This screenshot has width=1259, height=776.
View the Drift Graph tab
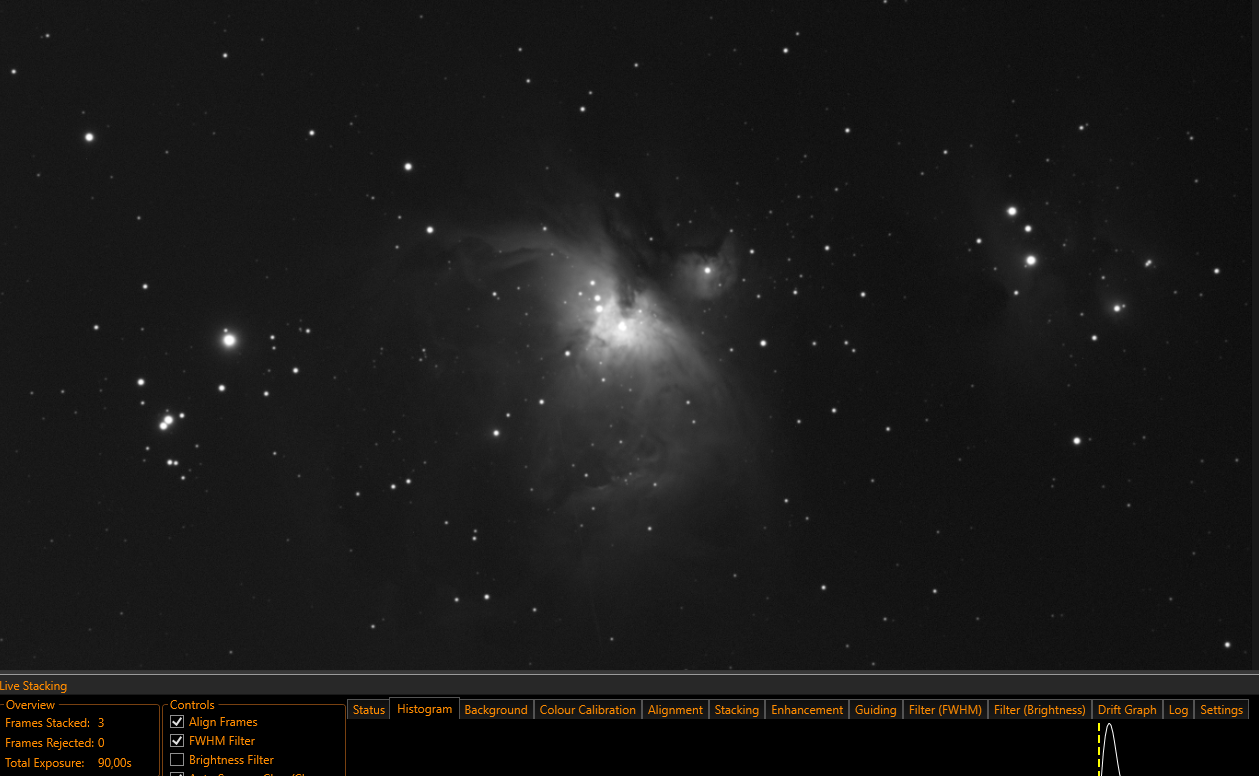tap(1127, 710)
